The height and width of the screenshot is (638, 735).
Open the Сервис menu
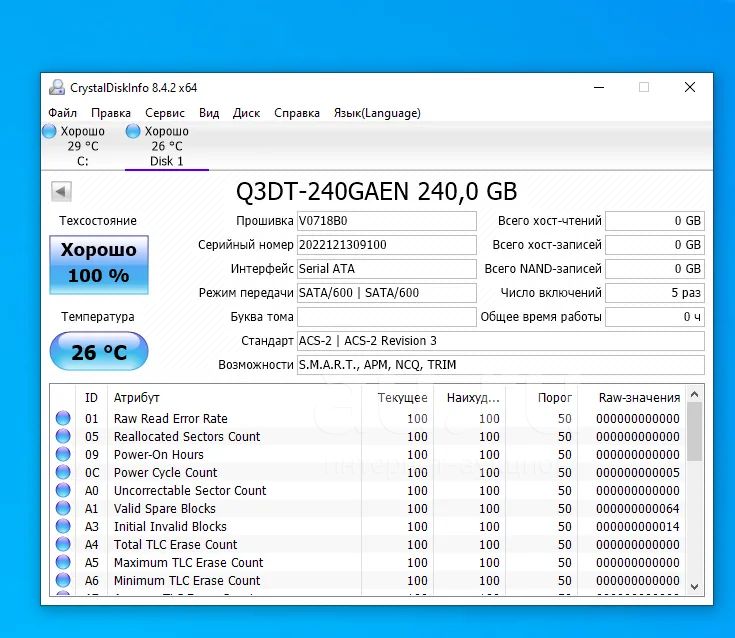click(165, 113)
